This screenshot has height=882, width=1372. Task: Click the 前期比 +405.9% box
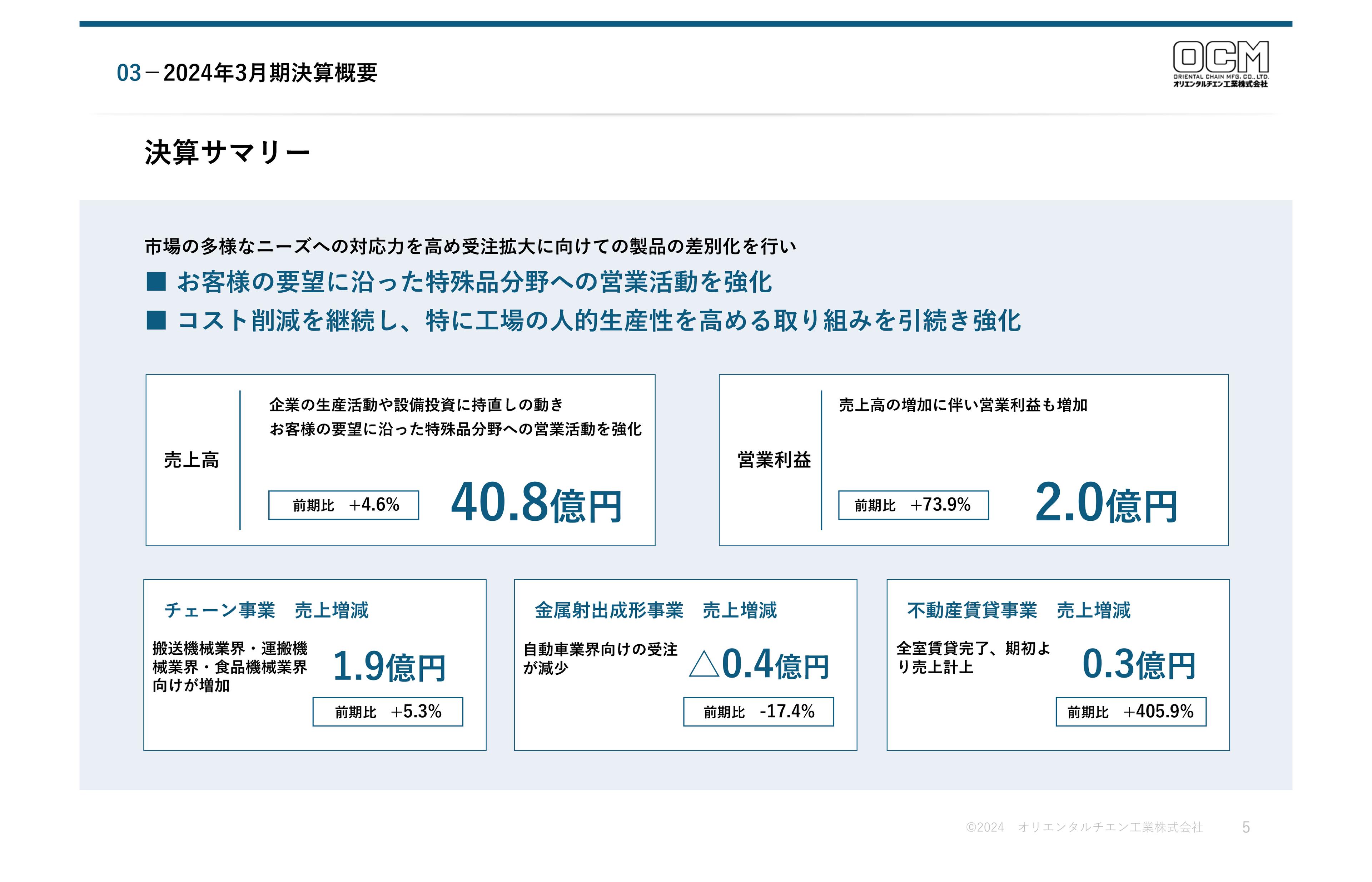click(1131, 712)
